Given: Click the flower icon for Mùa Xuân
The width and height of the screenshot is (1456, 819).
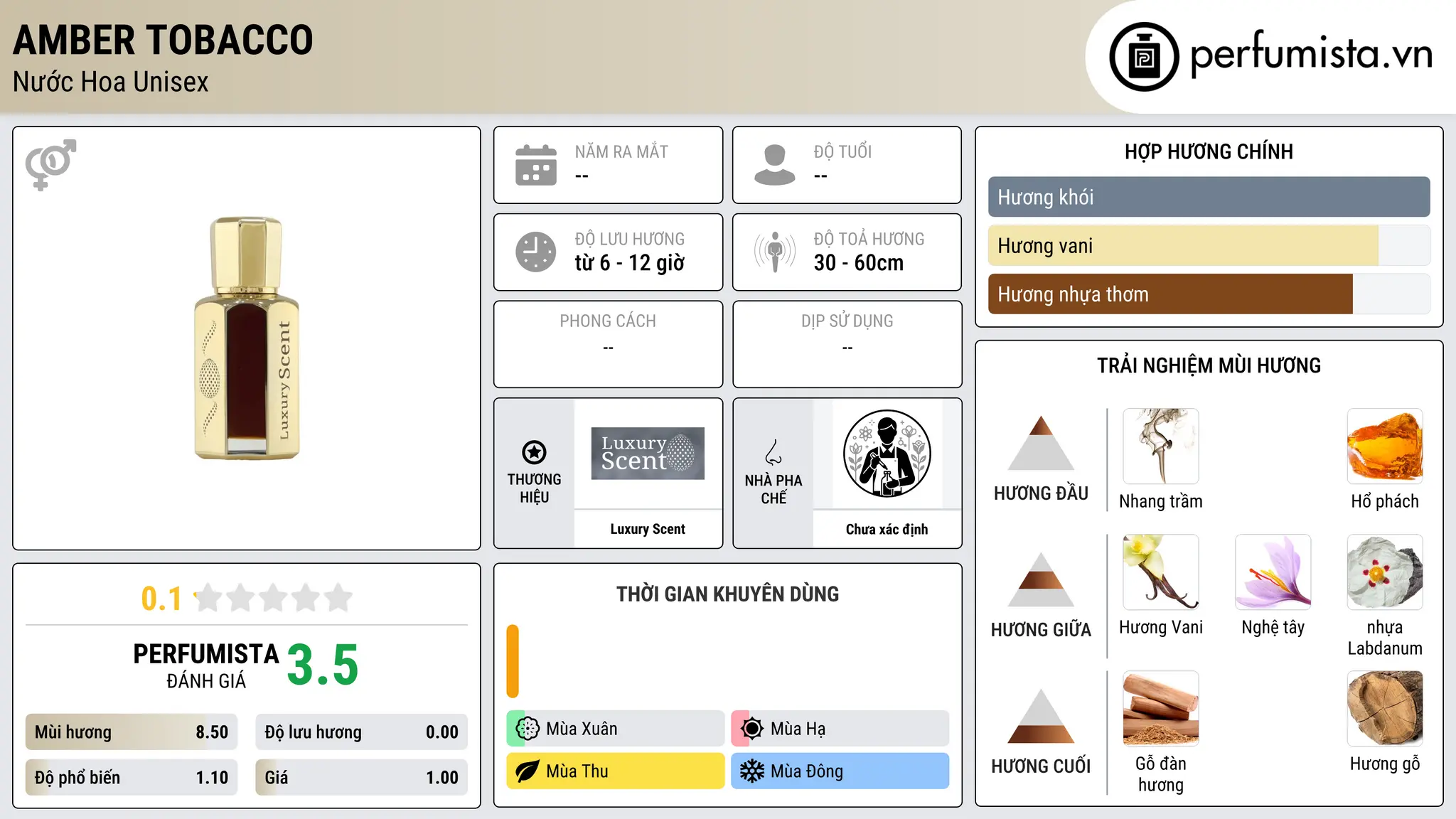Looking at the screenshot, I should [x=528, y=729].
